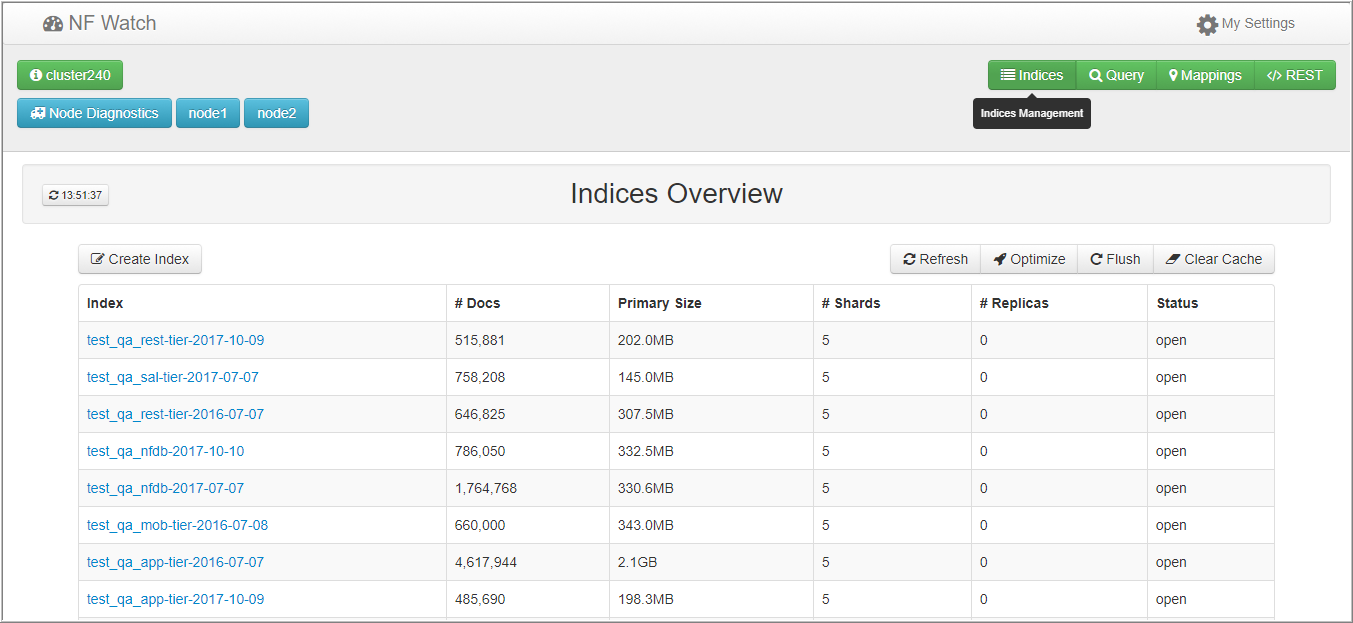Click the 515,881 docs cell
Screen dimensions: 1353x623
click(x=528, y=340)
